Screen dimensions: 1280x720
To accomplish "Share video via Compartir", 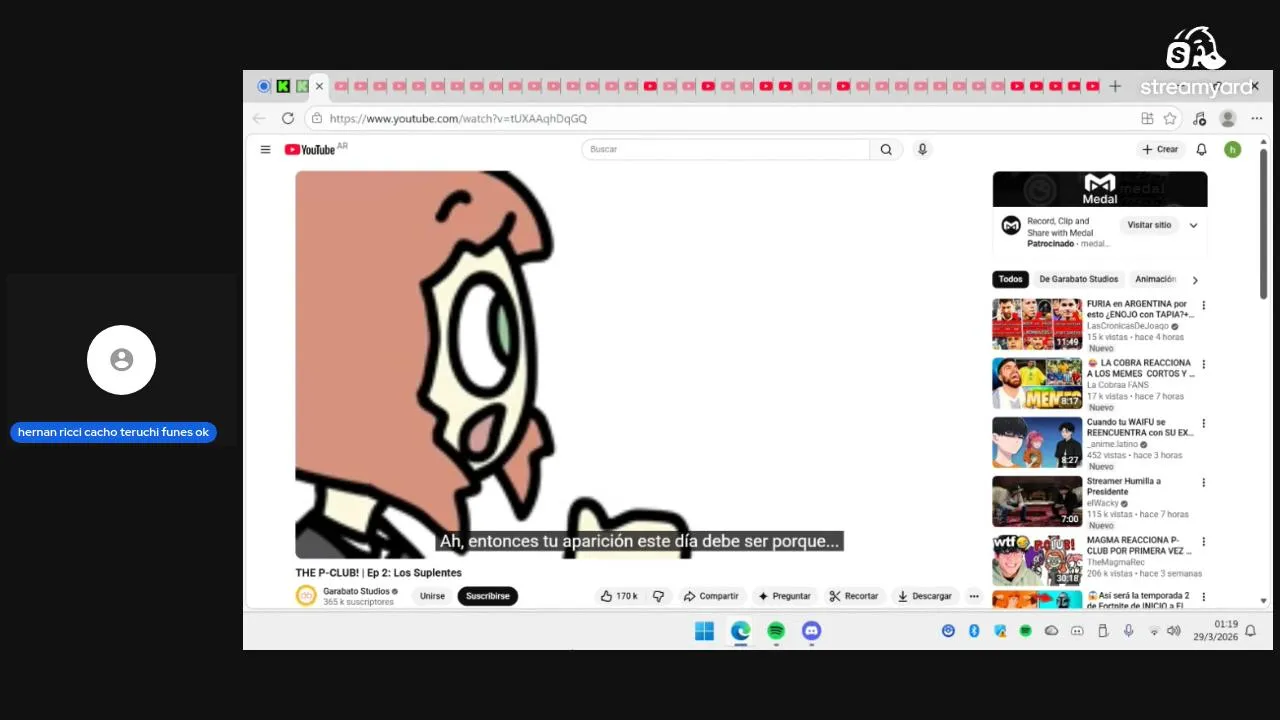I will click(711, 596).
